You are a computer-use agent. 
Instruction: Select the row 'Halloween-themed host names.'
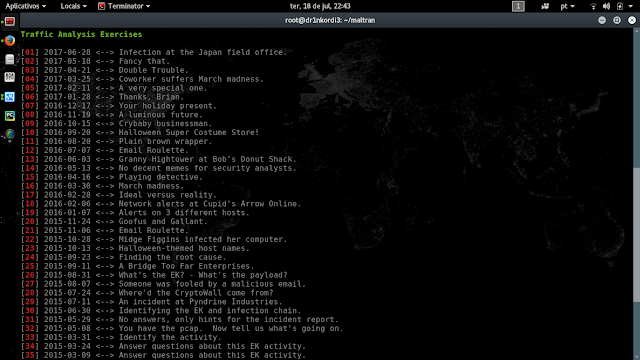click(x=135, y=248)
